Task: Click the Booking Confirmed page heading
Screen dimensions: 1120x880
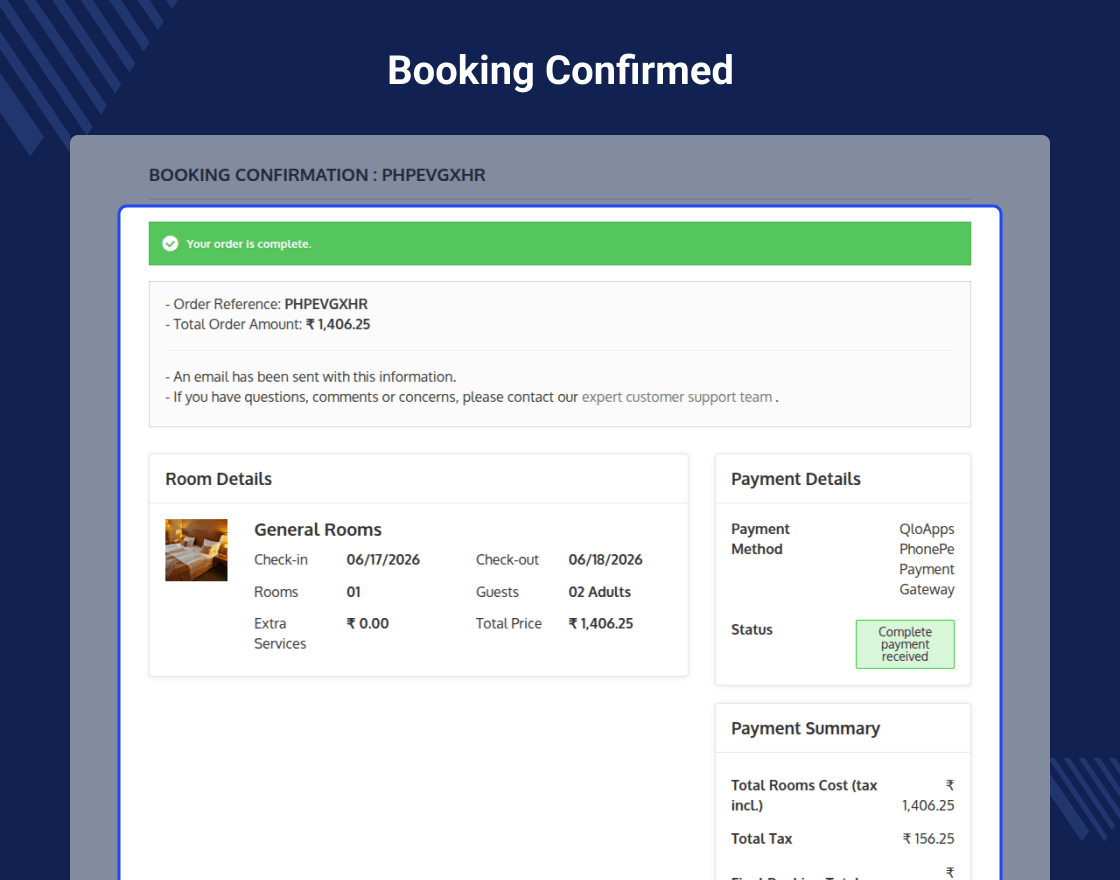Action: tap(560, 70)
